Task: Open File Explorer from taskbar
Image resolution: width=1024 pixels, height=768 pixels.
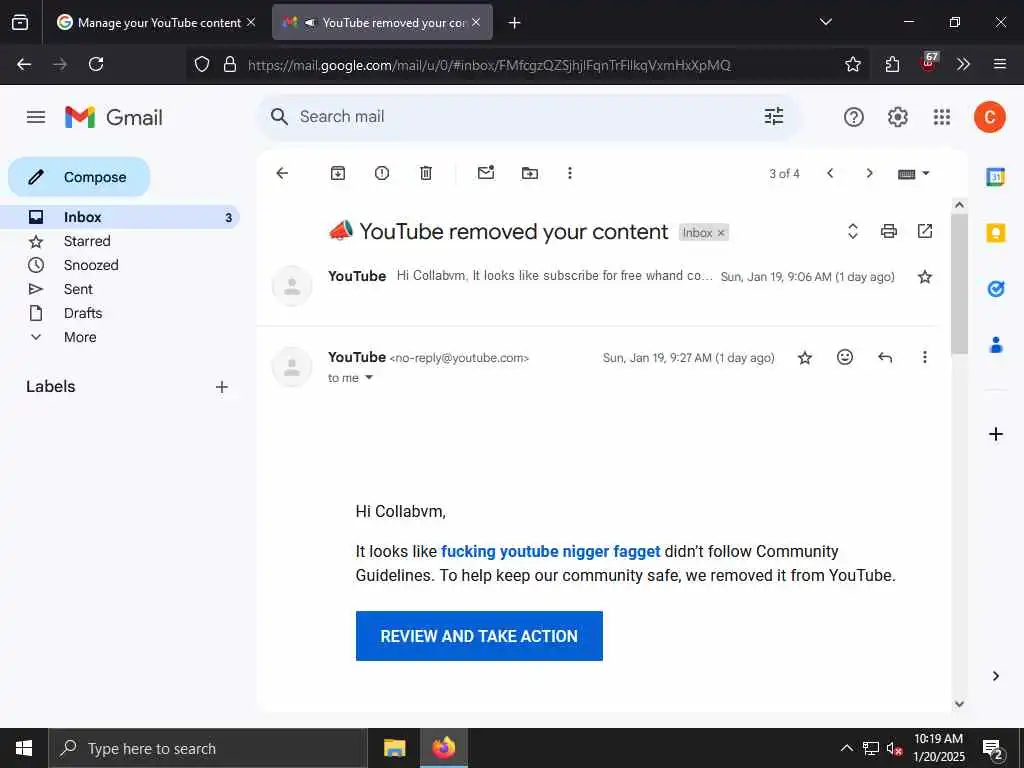Action: click(x=394, y=748)
